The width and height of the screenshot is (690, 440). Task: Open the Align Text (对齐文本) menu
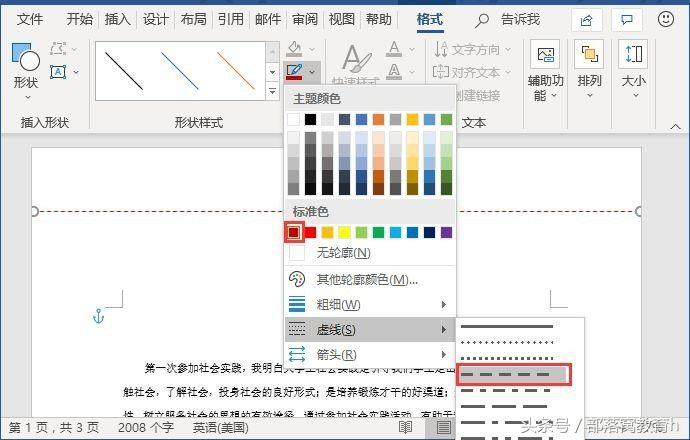pyautogui.click(x=472, y=72)
